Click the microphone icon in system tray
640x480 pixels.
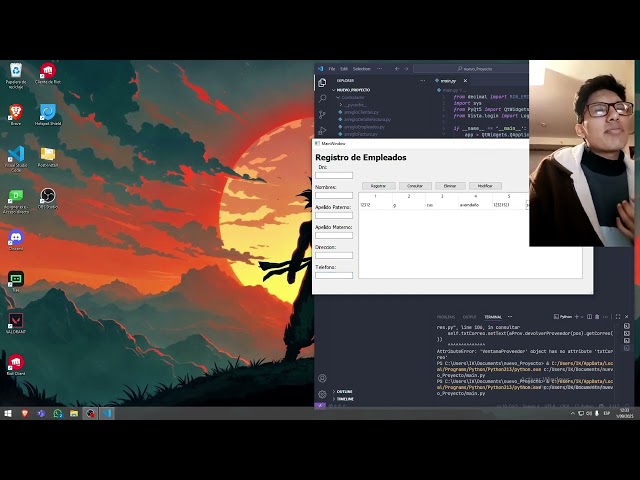[597, 413]
